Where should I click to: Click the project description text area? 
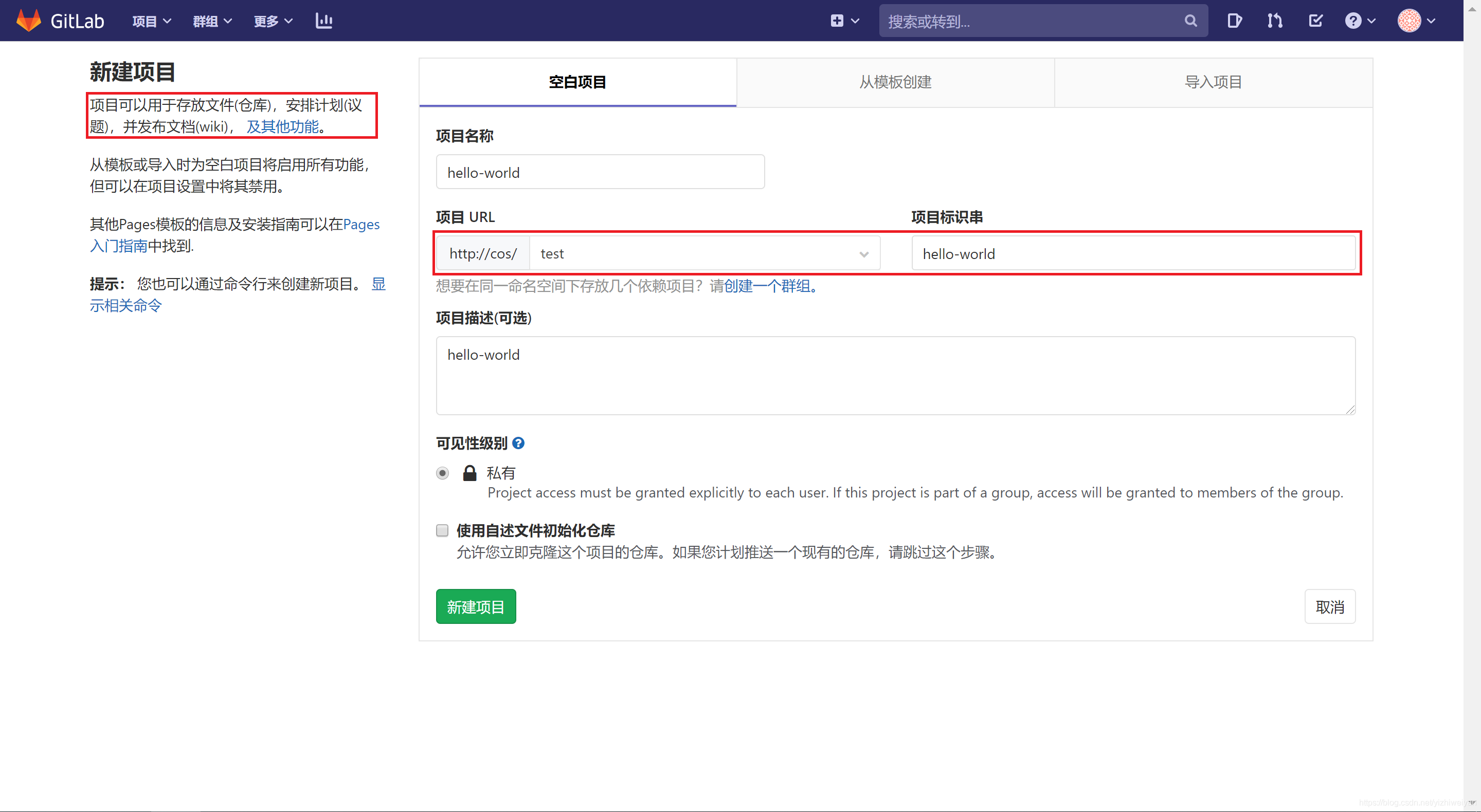point(895,375)
